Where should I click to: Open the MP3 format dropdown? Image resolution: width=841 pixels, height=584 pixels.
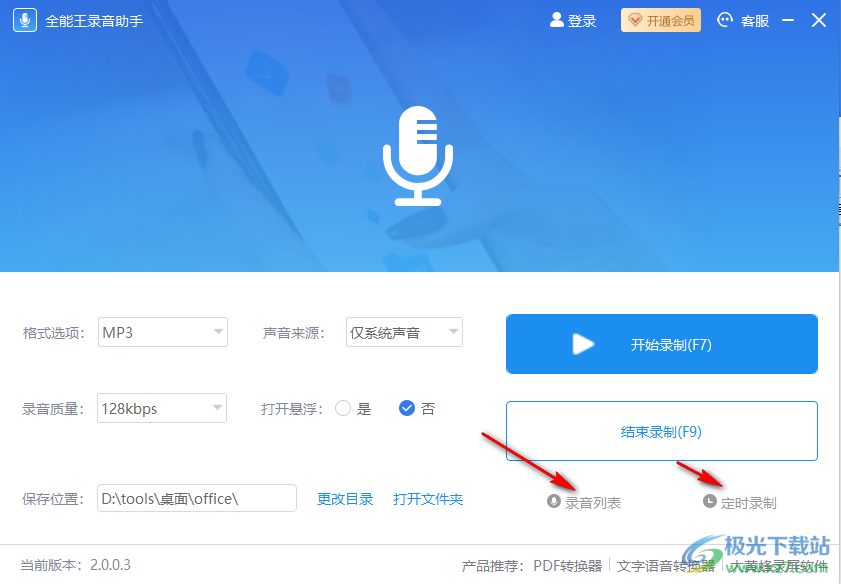tap(162, 332)
